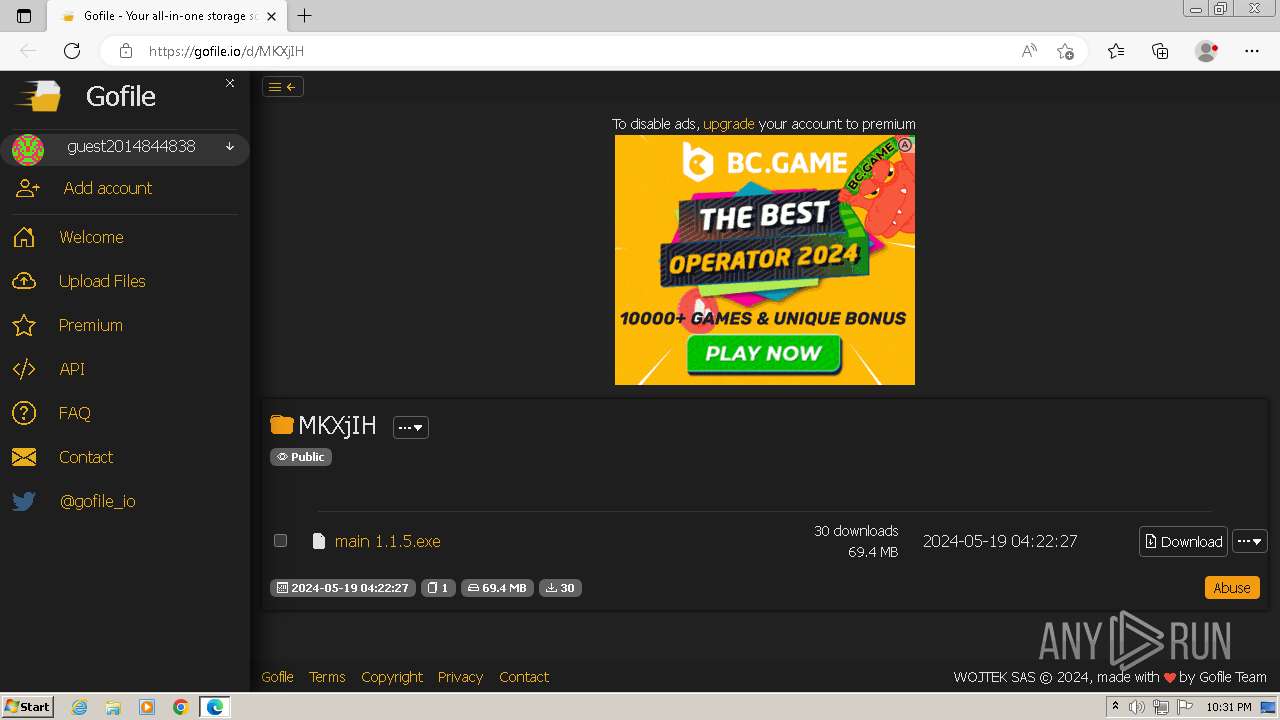Collapse sidebar using the menu arrow button

tap(283, 87)
